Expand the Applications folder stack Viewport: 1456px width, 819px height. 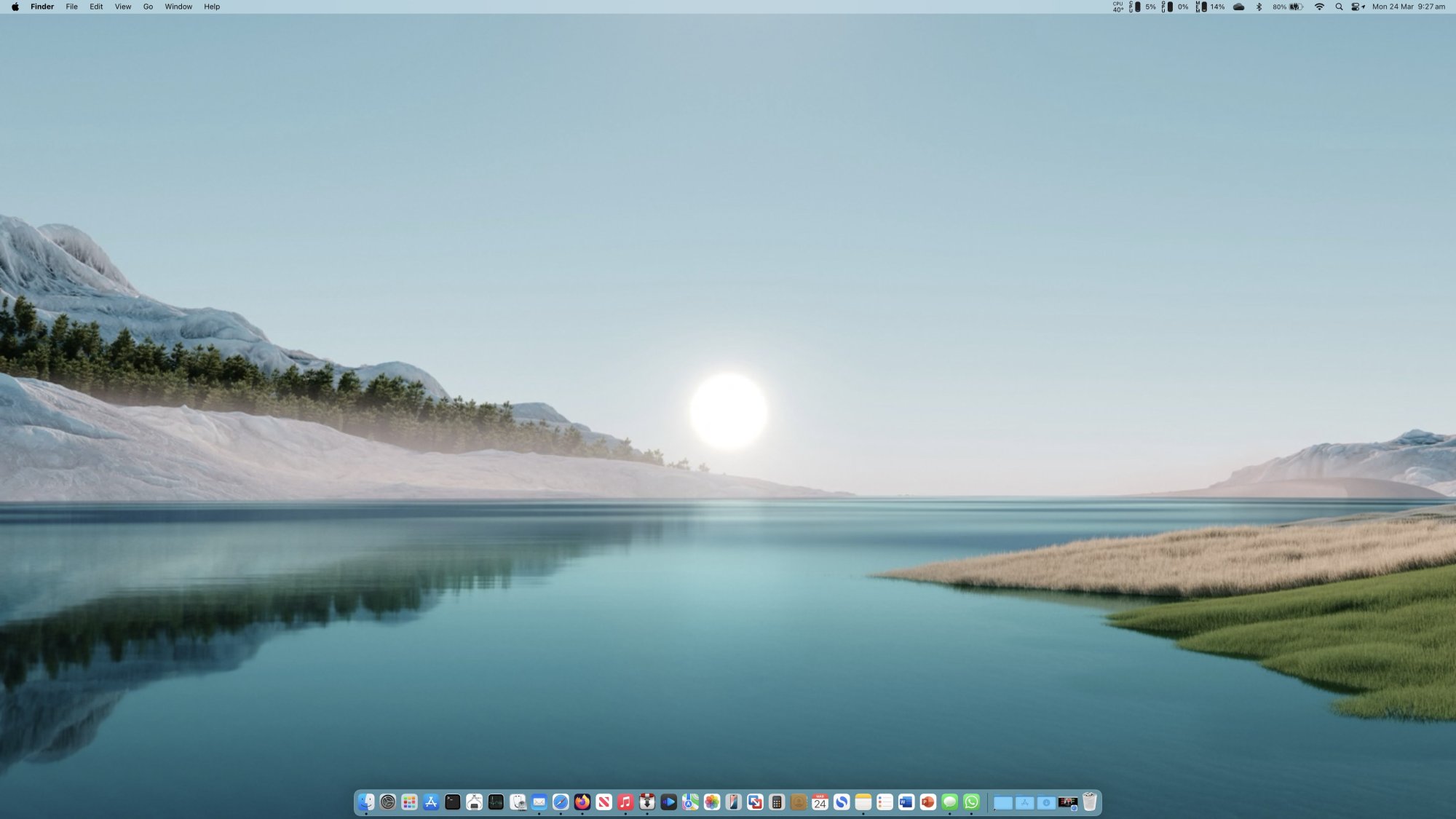coord(1024,802)
